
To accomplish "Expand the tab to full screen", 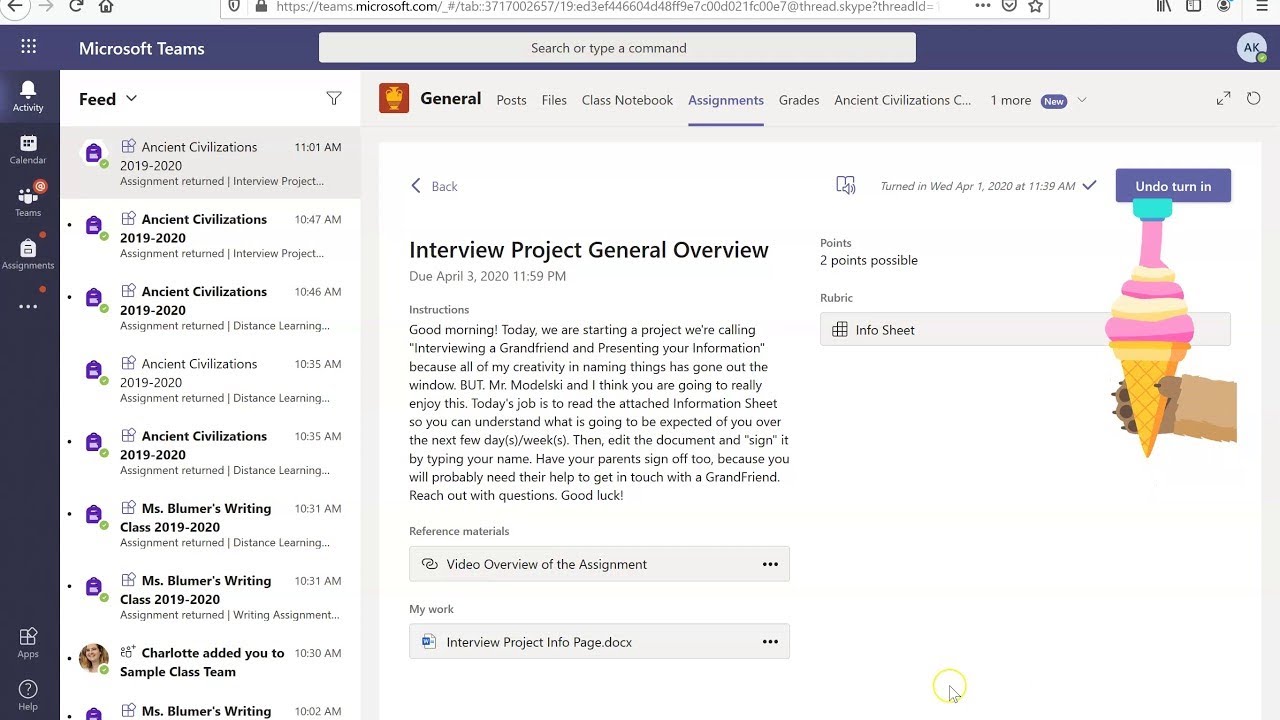I will tap(1223, 98).
